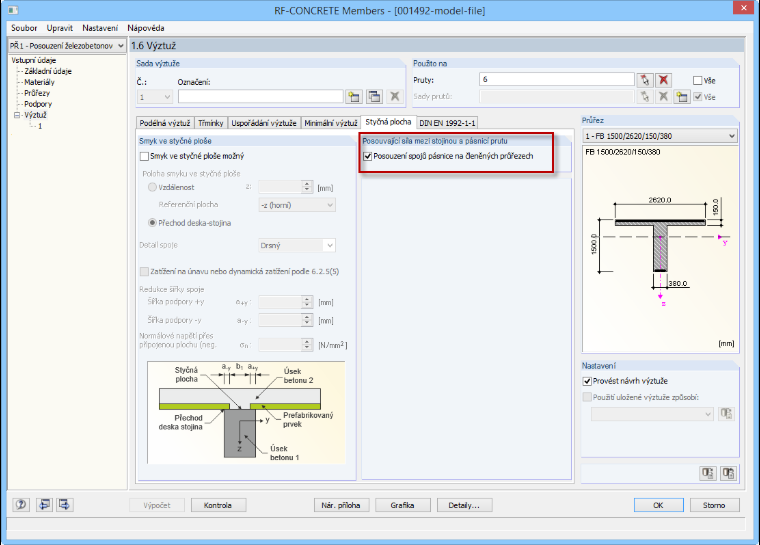Select Průřezy in the tree

(x=37, y=93)
